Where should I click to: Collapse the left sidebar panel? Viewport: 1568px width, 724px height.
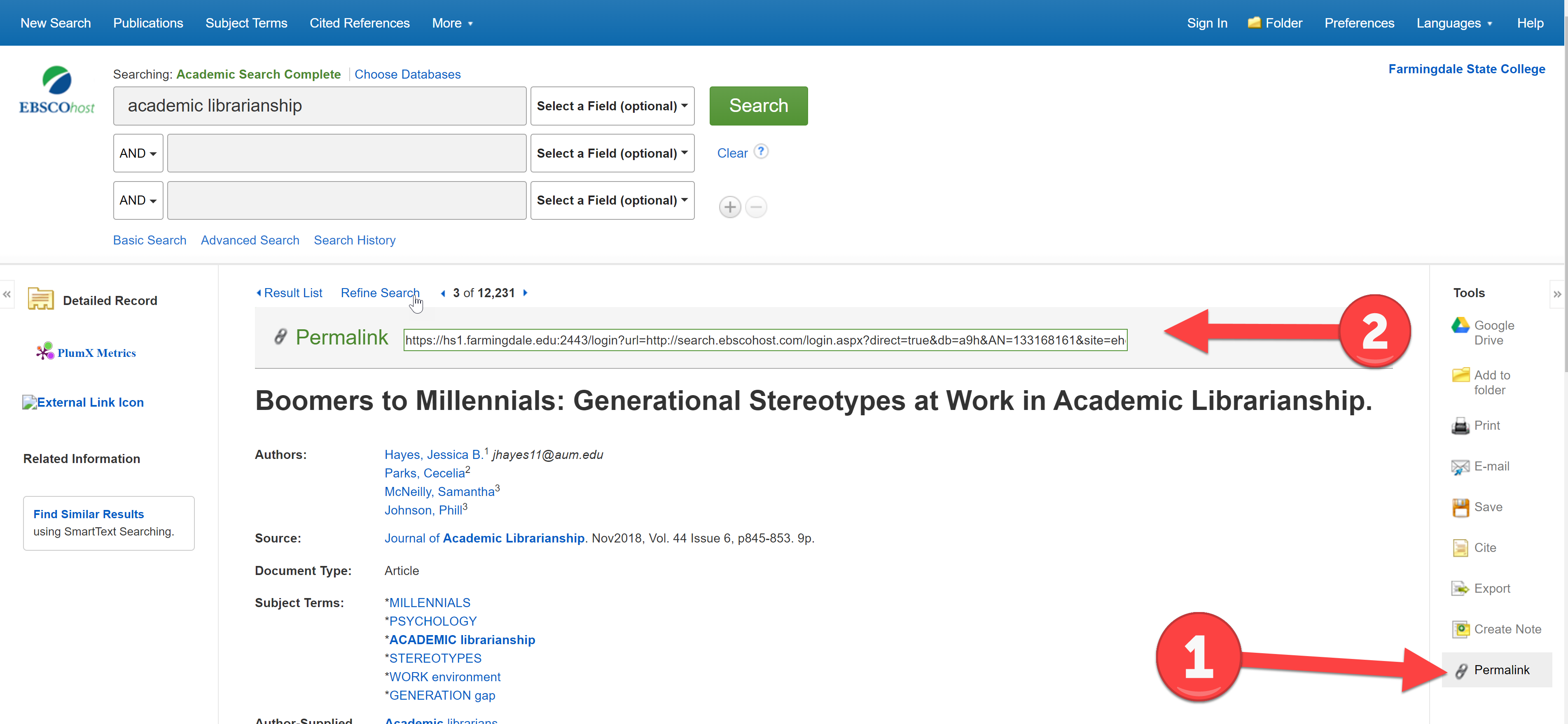[x=7, y=294]
